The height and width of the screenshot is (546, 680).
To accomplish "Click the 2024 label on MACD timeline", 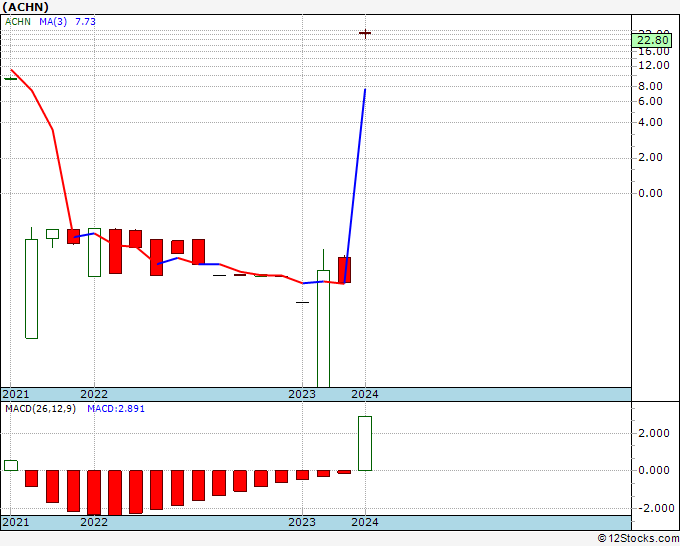I will [365, 522].
